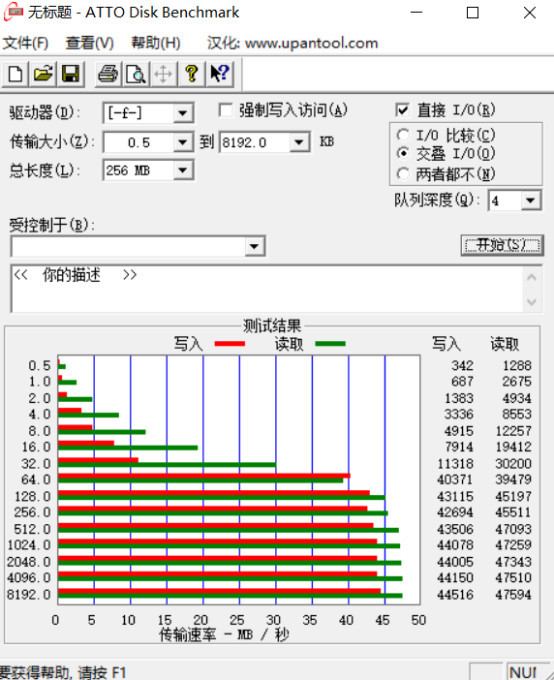Expand transfer size start 0.5 dropdown
The image size is (554, 680).
183,142
